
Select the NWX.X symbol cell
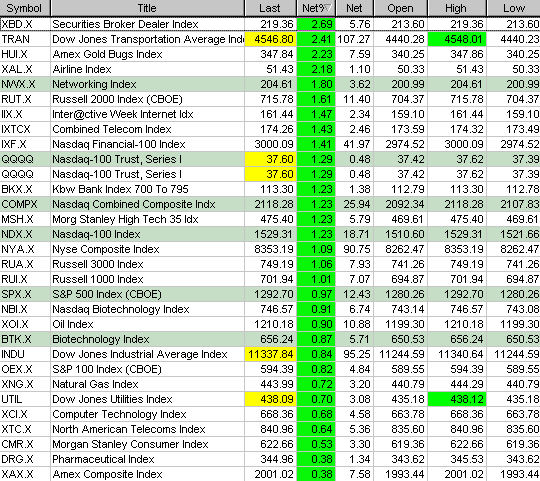coord(25,84)
